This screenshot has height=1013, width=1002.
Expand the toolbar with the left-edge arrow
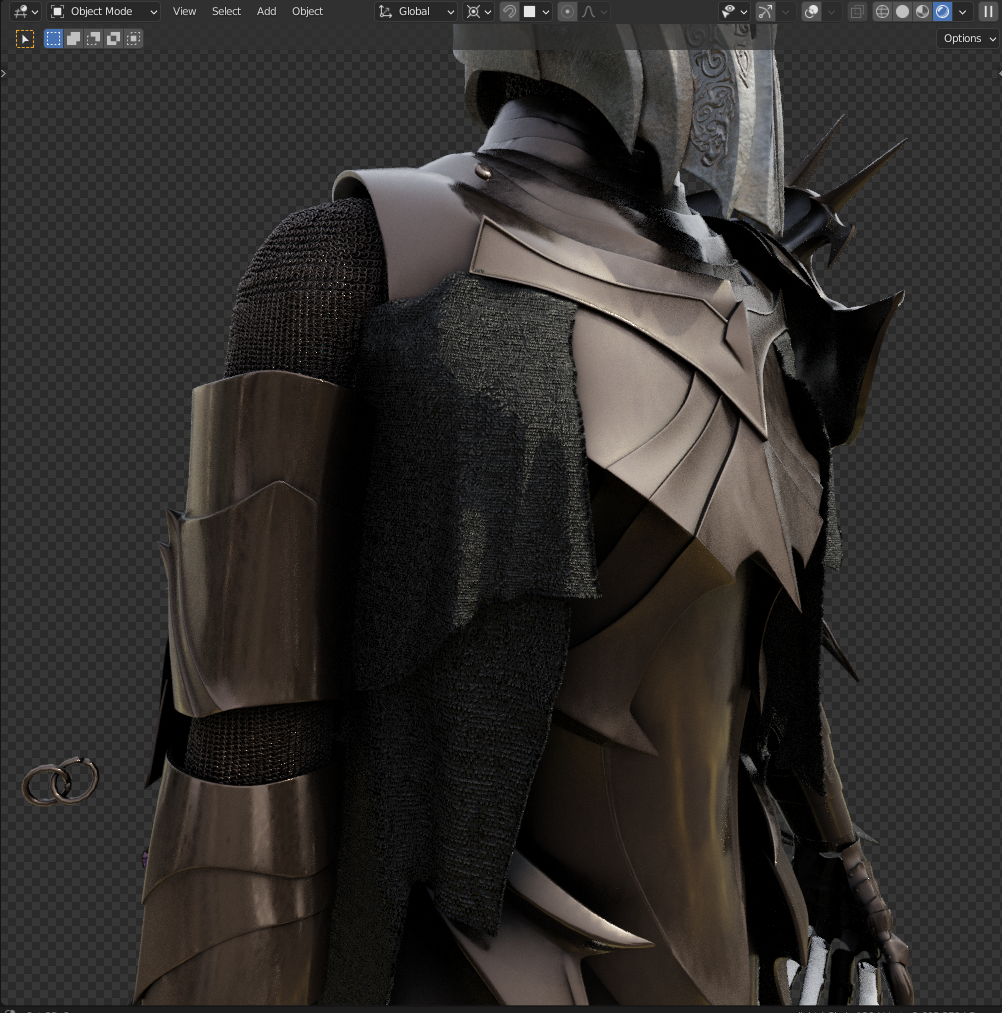(3, 74)
